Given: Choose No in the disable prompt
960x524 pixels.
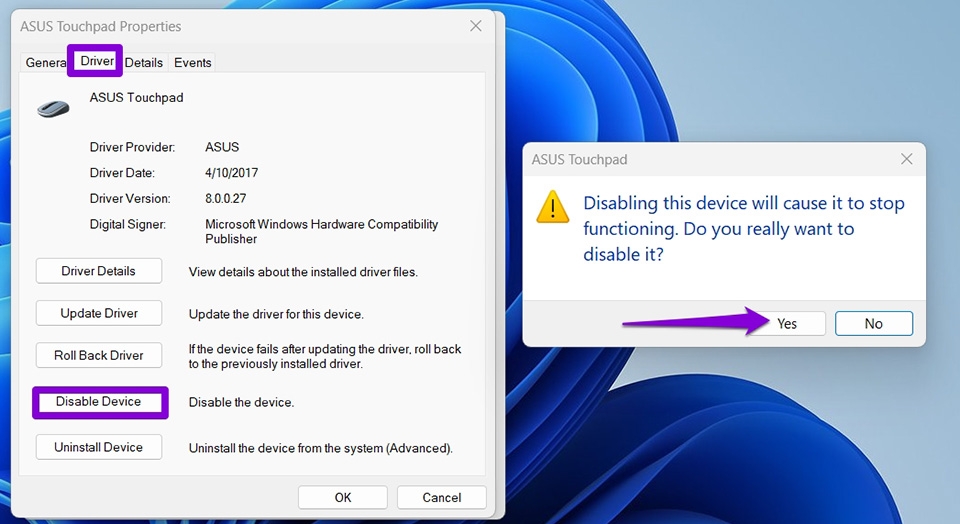Looking at the screenshot, I should pos(874,324).
